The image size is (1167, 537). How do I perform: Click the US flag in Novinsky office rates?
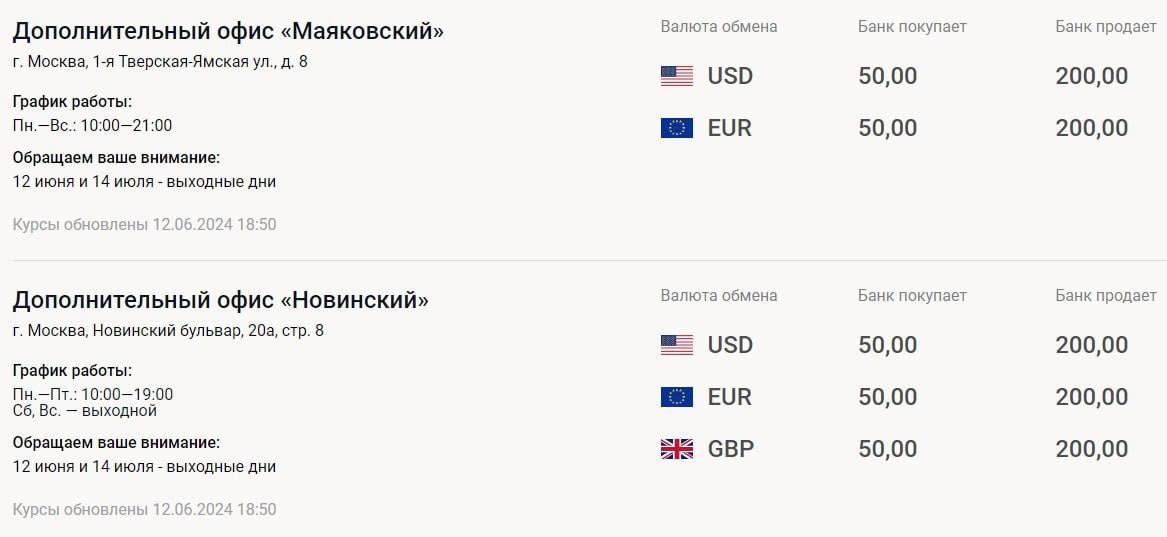(677, 345)
